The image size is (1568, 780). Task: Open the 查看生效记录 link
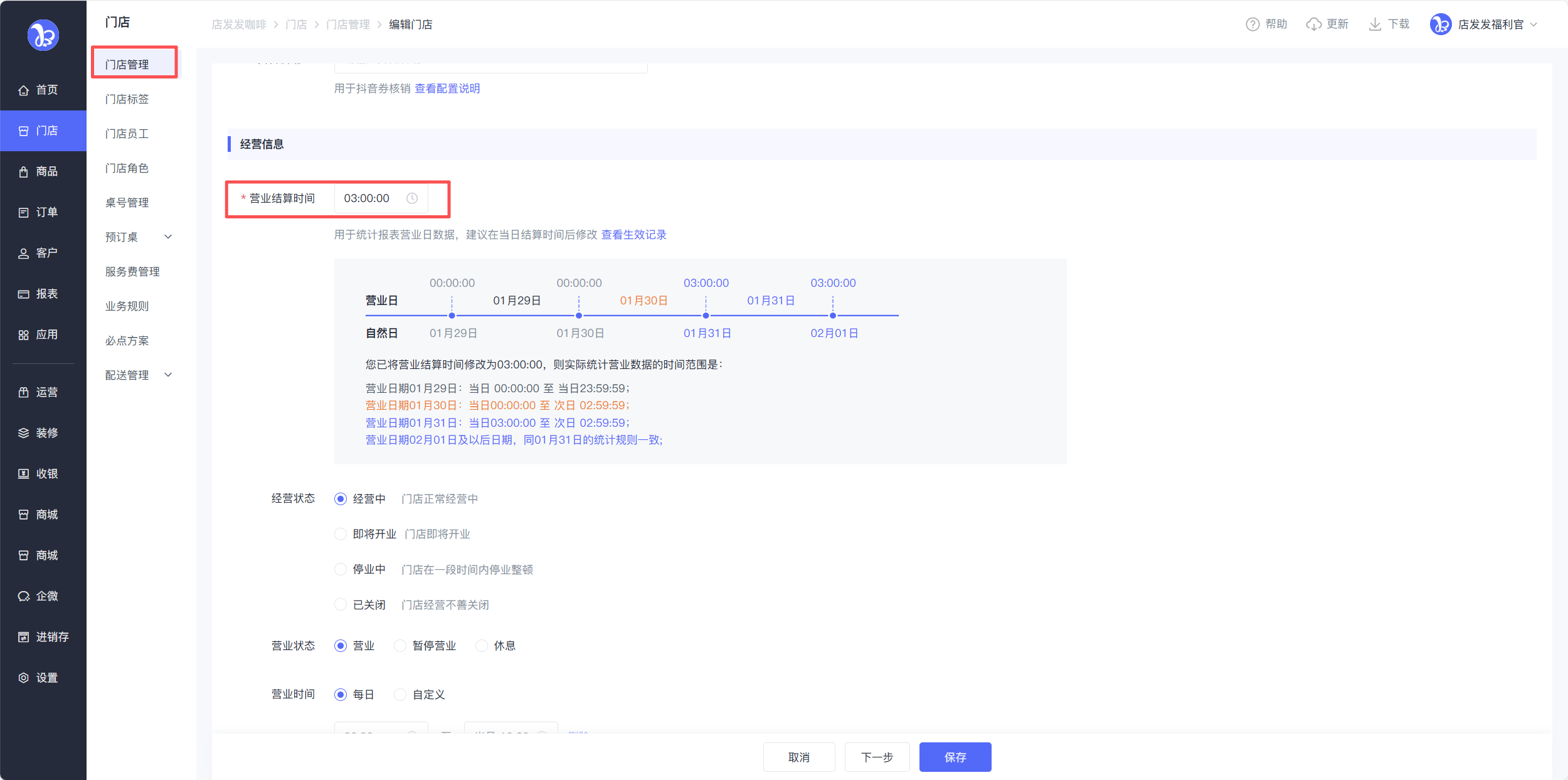click(x=633, y=235)
